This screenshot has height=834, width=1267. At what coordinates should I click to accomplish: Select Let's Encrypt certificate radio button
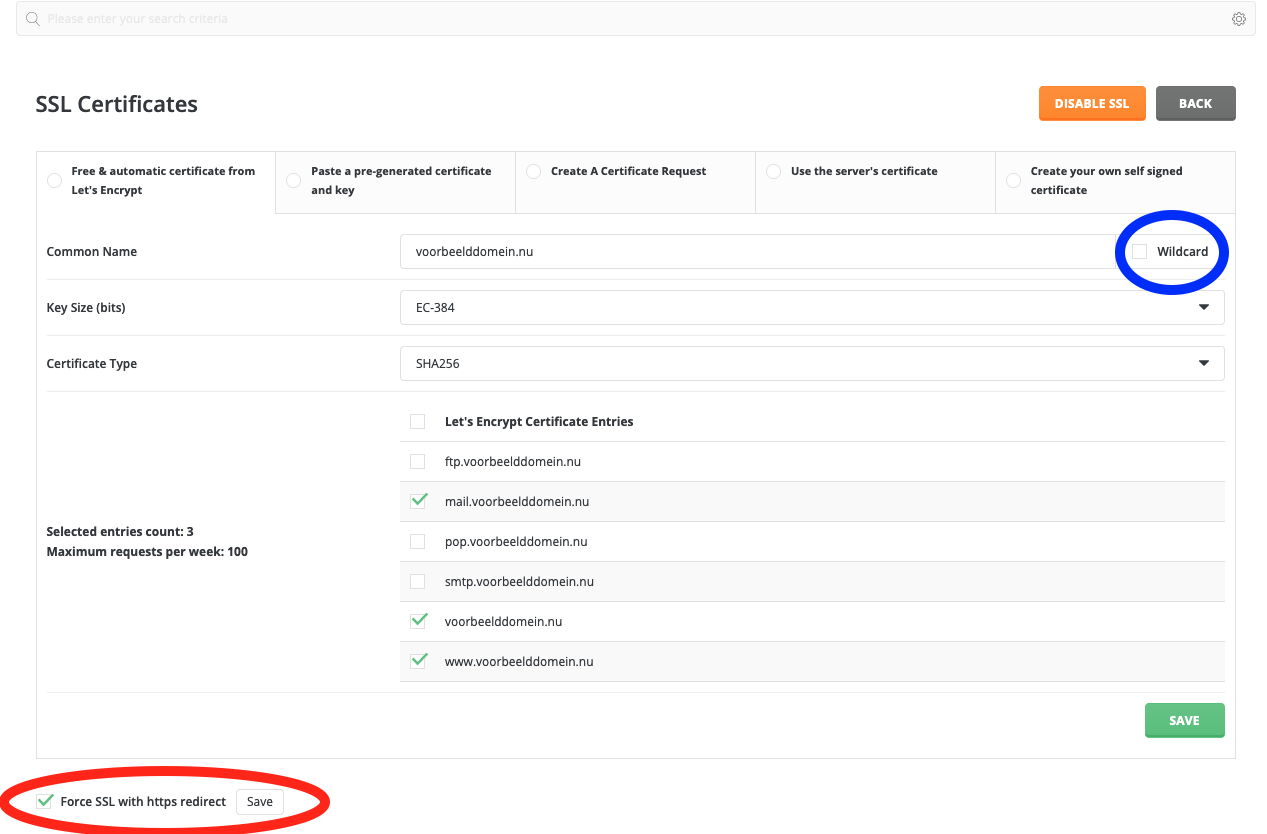coord(54,181)
